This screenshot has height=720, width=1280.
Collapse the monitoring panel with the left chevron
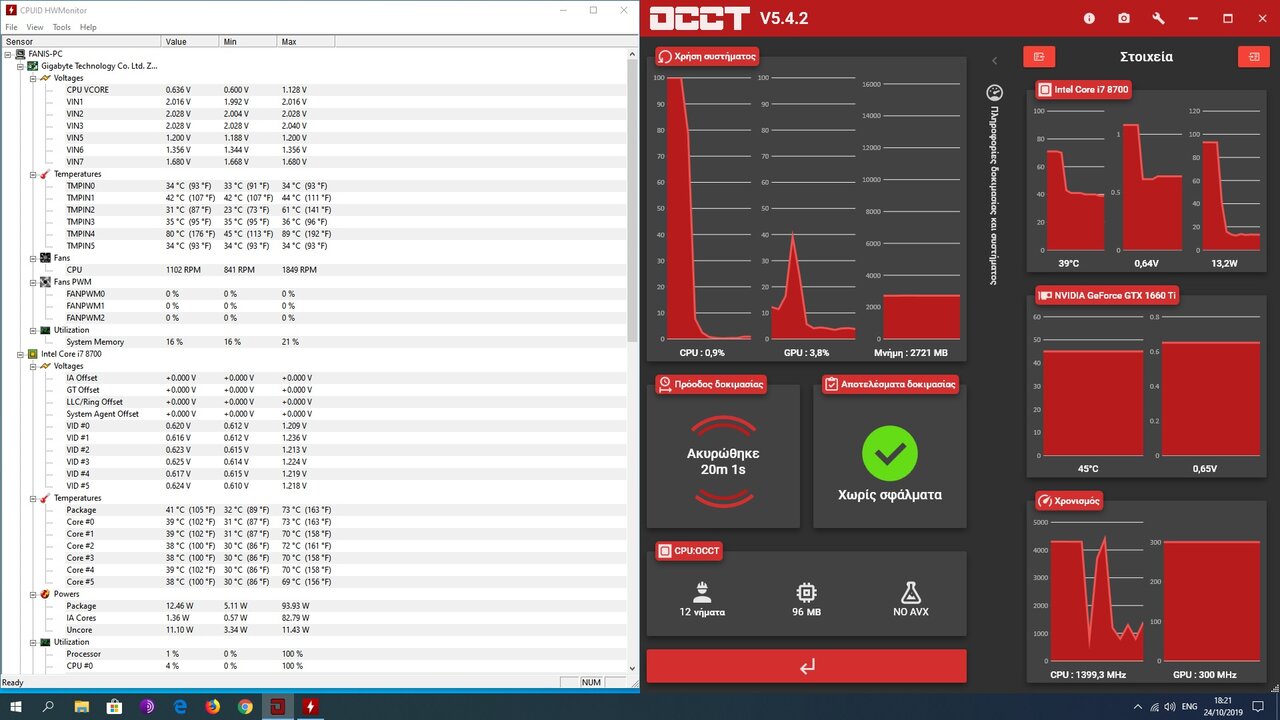click(x=994, y=61)
